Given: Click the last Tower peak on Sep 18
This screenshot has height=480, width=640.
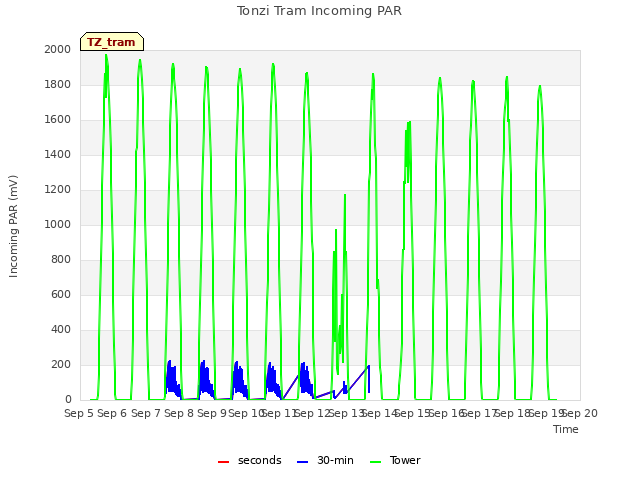Looking at the screenshot, I should [x=540, y=87].
